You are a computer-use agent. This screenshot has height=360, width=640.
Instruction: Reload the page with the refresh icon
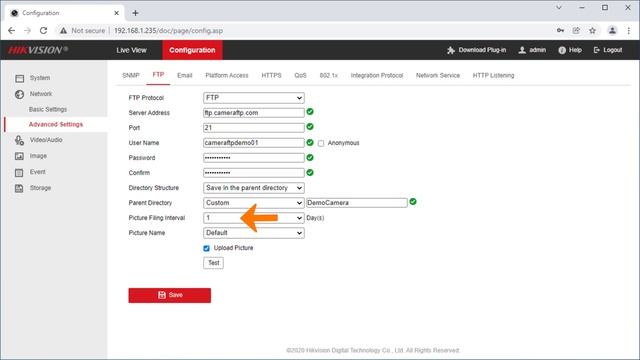coord(43,31)
